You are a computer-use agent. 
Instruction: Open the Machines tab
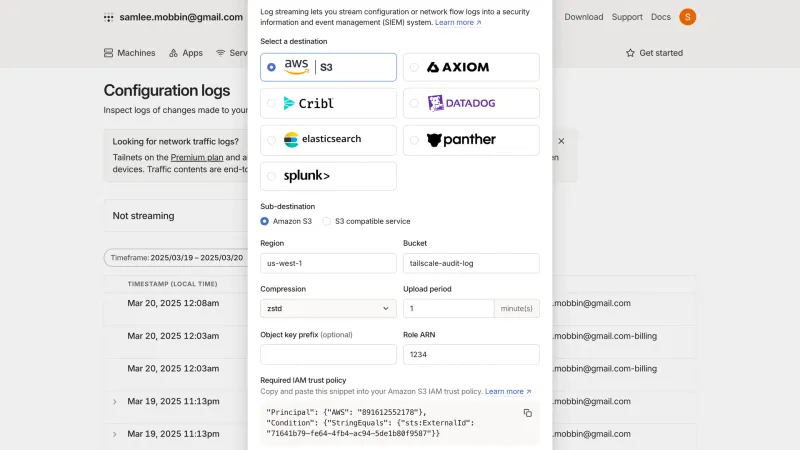(130, 53)
